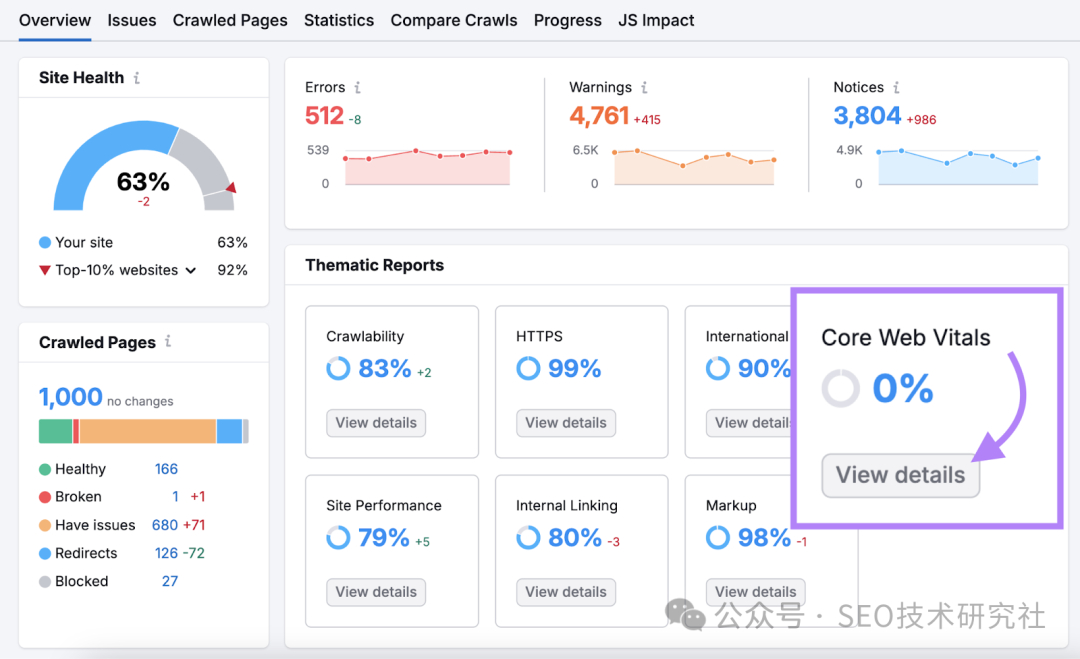Open the Site Health info icon
The width and height of the screenshot is (1080, 659).
coord(137,78)
